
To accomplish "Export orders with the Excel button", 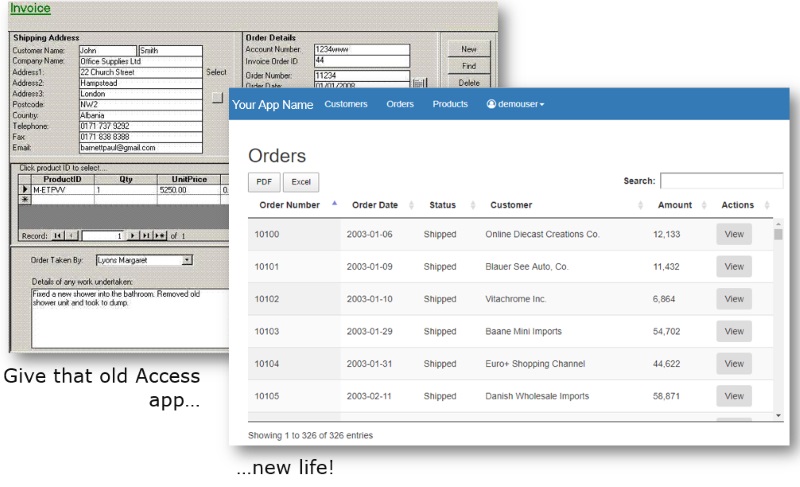I will [x=301, y=182].
